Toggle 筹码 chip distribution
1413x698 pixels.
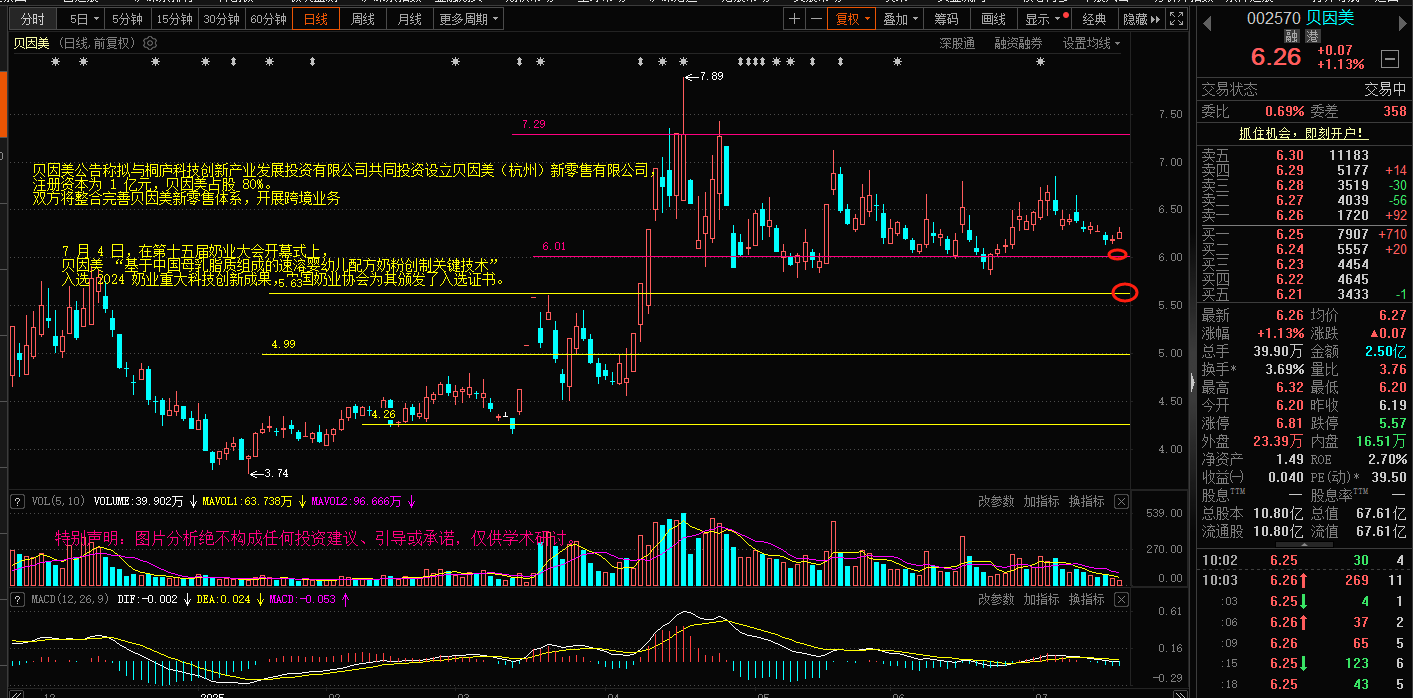pos(946,19)
